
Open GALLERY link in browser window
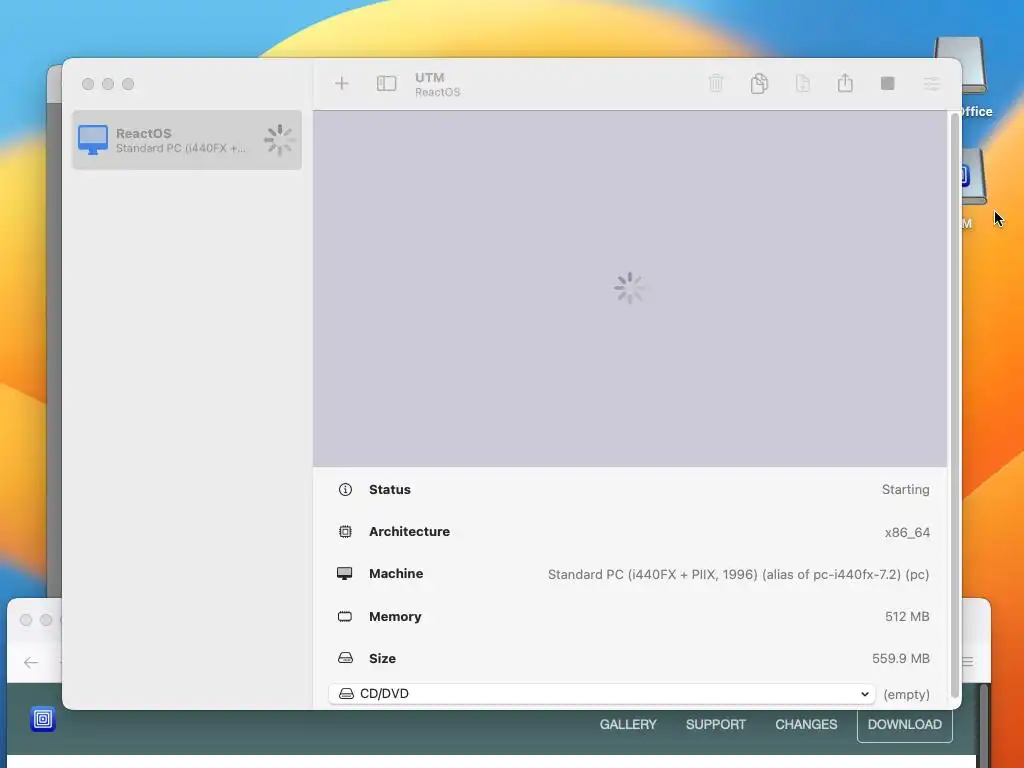coord(628,724)
